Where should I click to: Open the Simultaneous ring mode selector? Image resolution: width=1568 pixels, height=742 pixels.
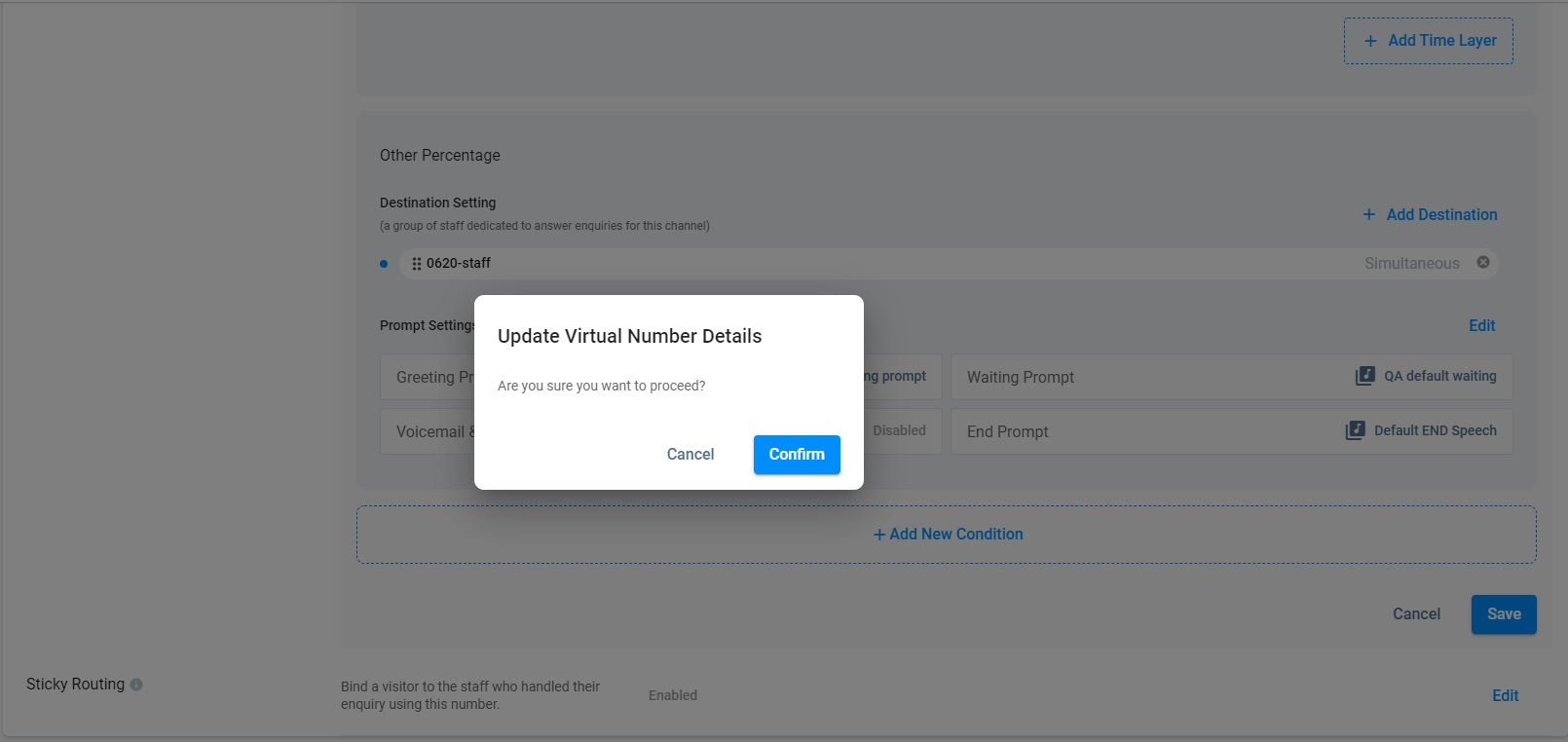pos(1411,264)
